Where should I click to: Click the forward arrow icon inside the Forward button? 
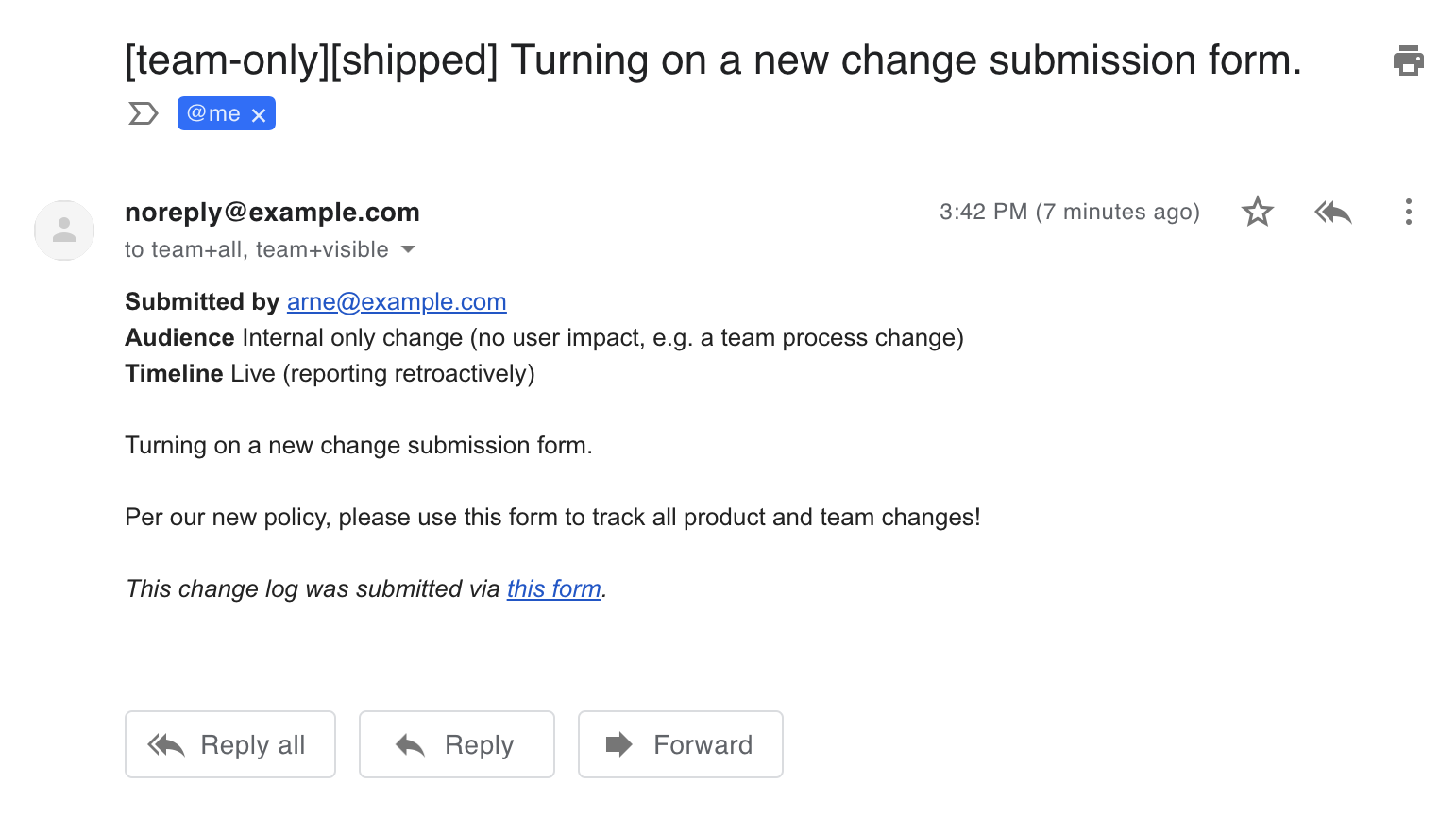click(618, 744)
